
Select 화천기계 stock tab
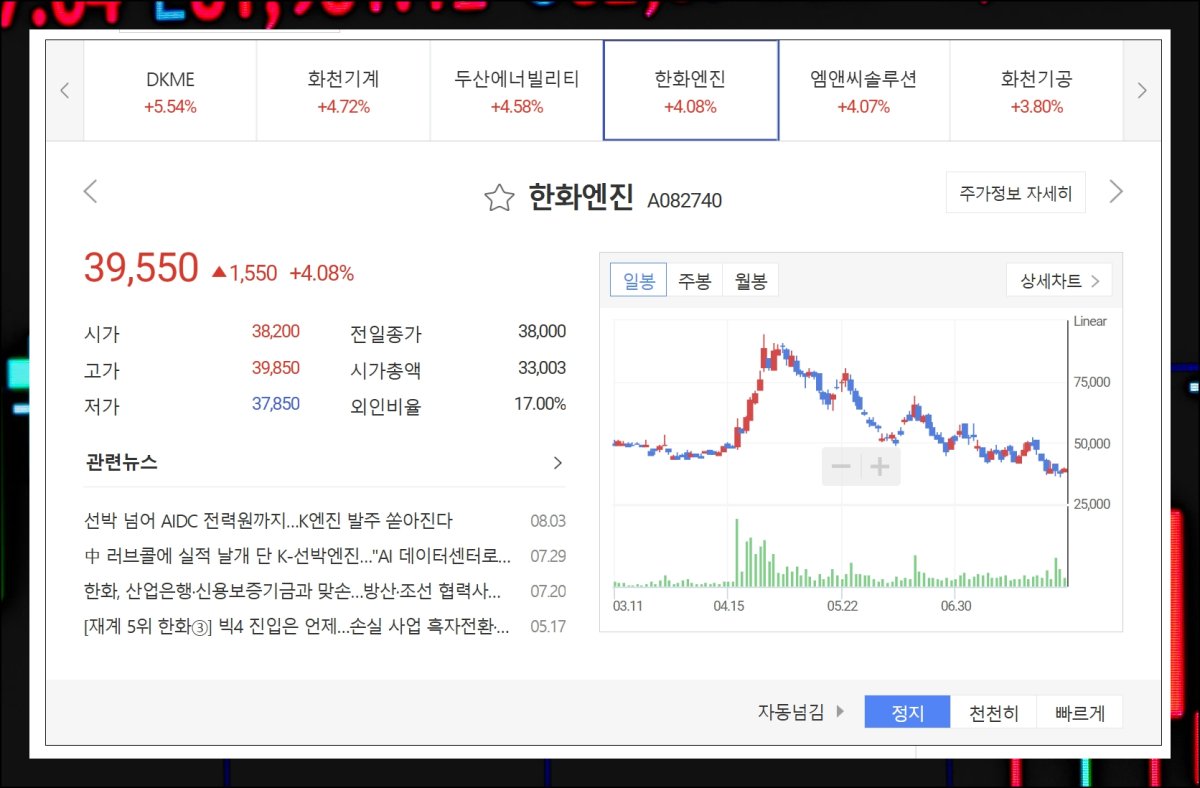coord(343,91)
